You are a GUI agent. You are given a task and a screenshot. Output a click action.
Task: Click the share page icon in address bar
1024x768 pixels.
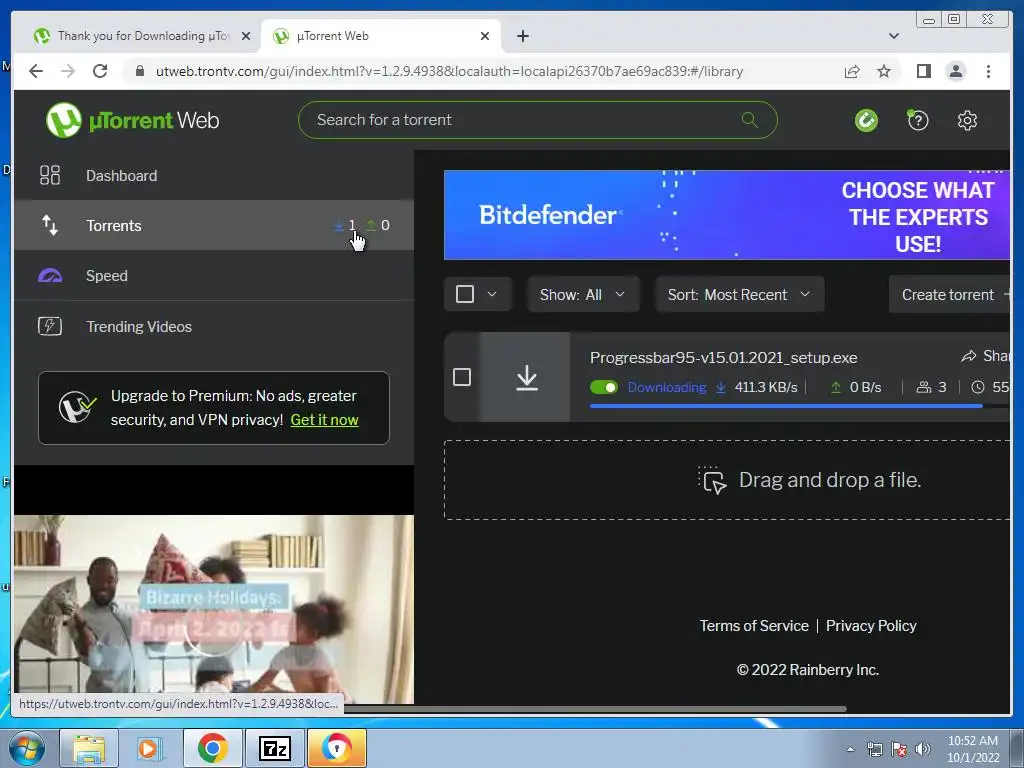coord(852,71)
